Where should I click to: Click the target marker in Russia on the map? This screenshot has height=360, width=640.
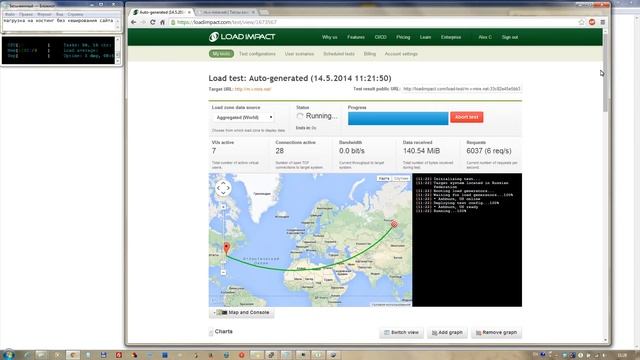pos(394,224)
